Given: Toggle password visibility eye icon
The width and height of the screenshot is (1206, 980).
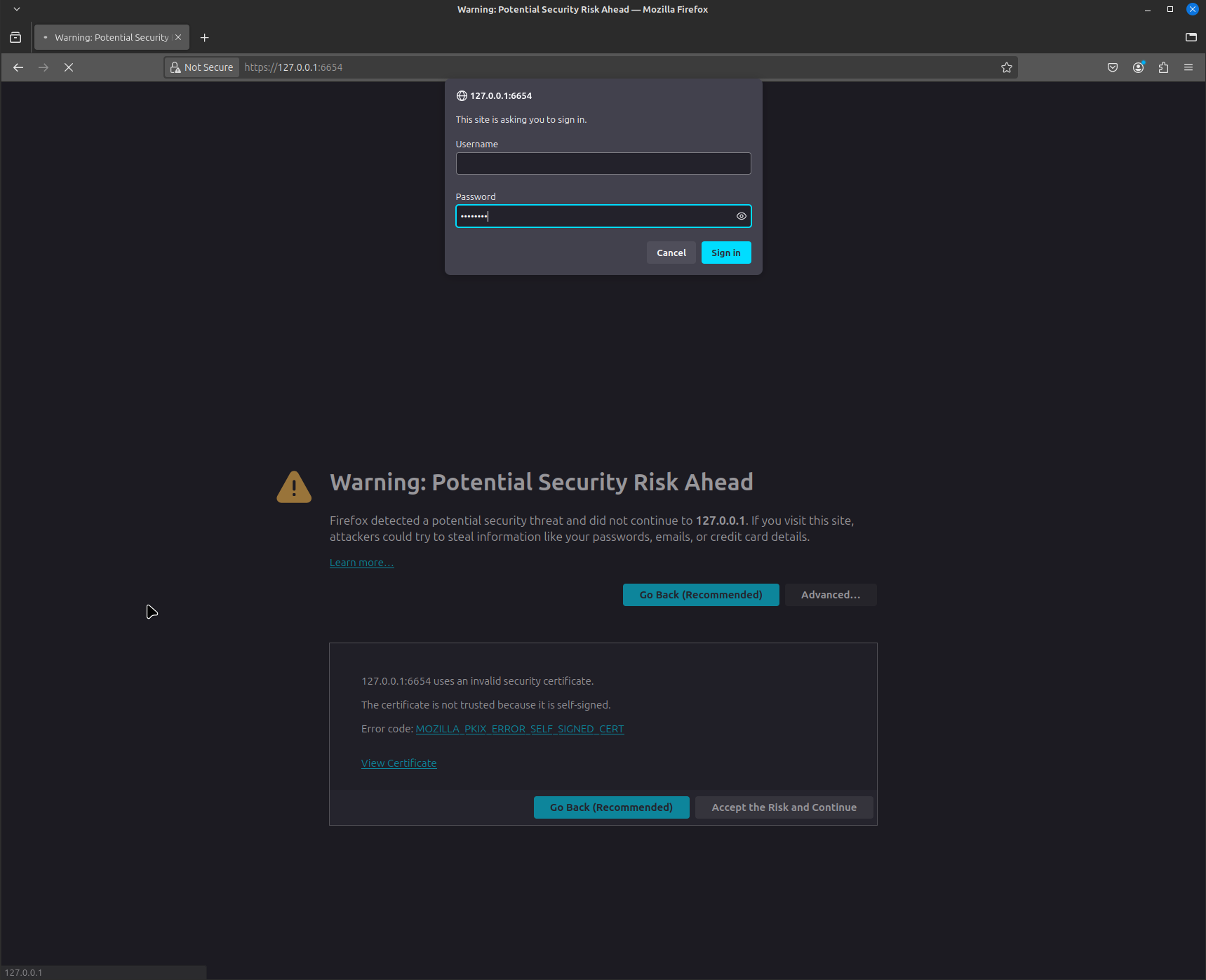Looking at the screenshot, I should coord(741,216).
